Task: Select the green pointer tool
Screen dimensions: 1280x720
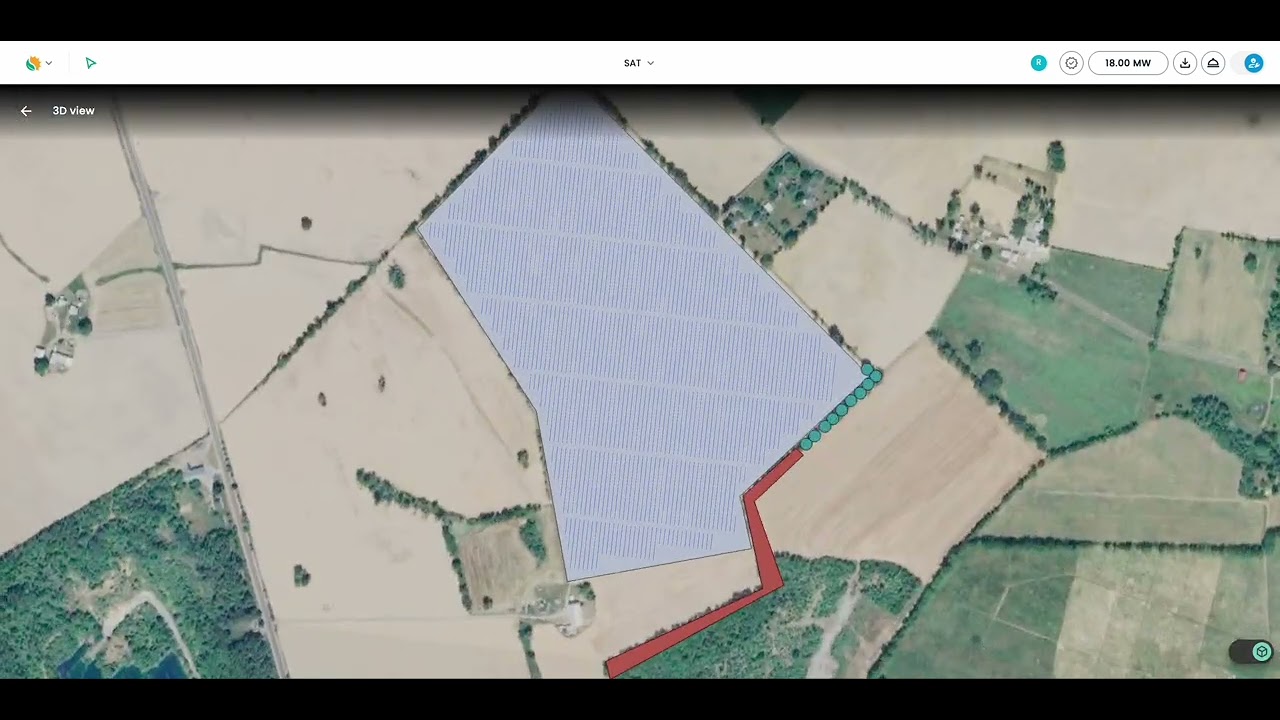Action: coord(91,63)
